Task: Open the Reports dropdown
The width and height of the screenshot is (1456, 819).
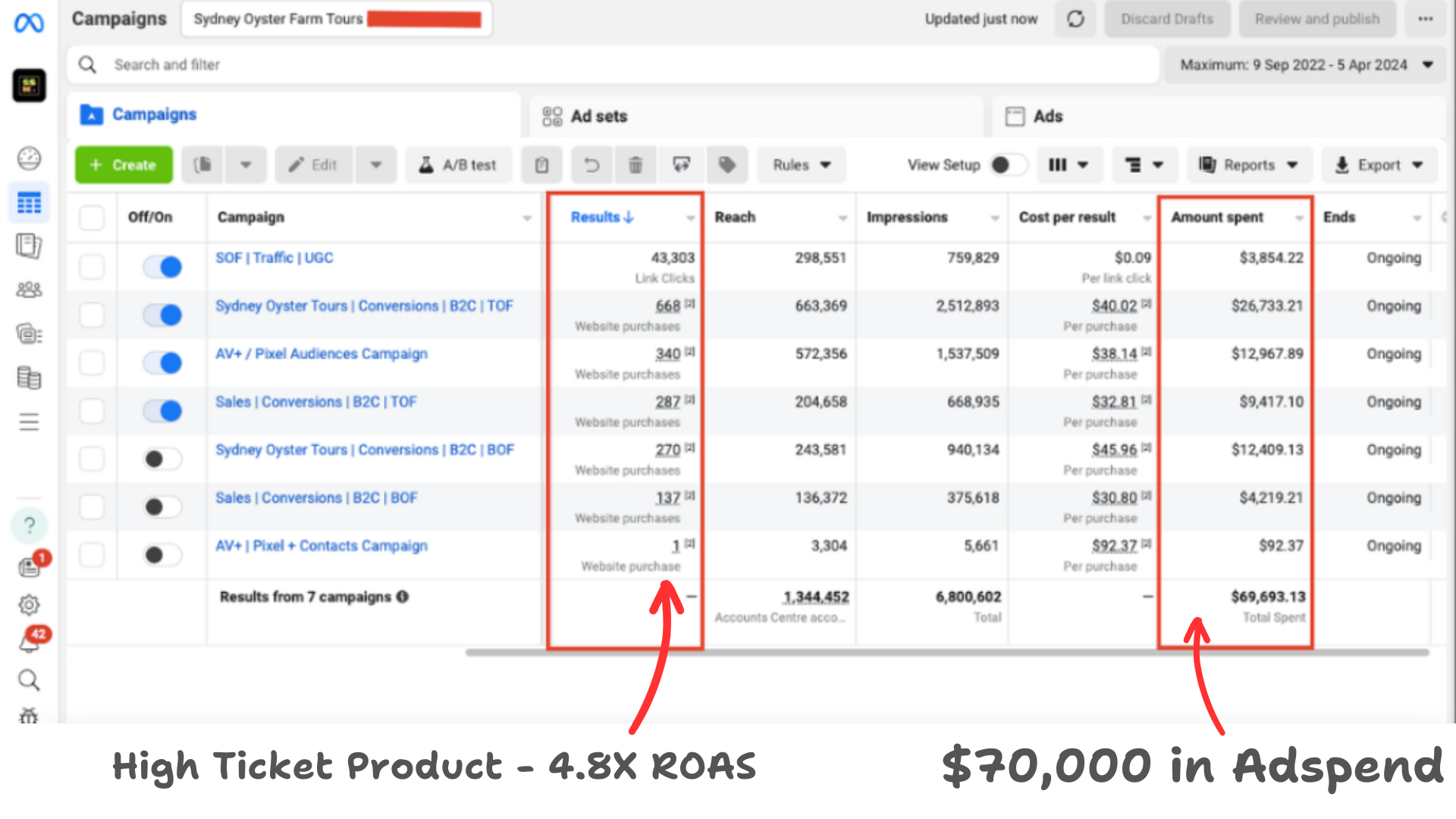Action: [1248, 165]
